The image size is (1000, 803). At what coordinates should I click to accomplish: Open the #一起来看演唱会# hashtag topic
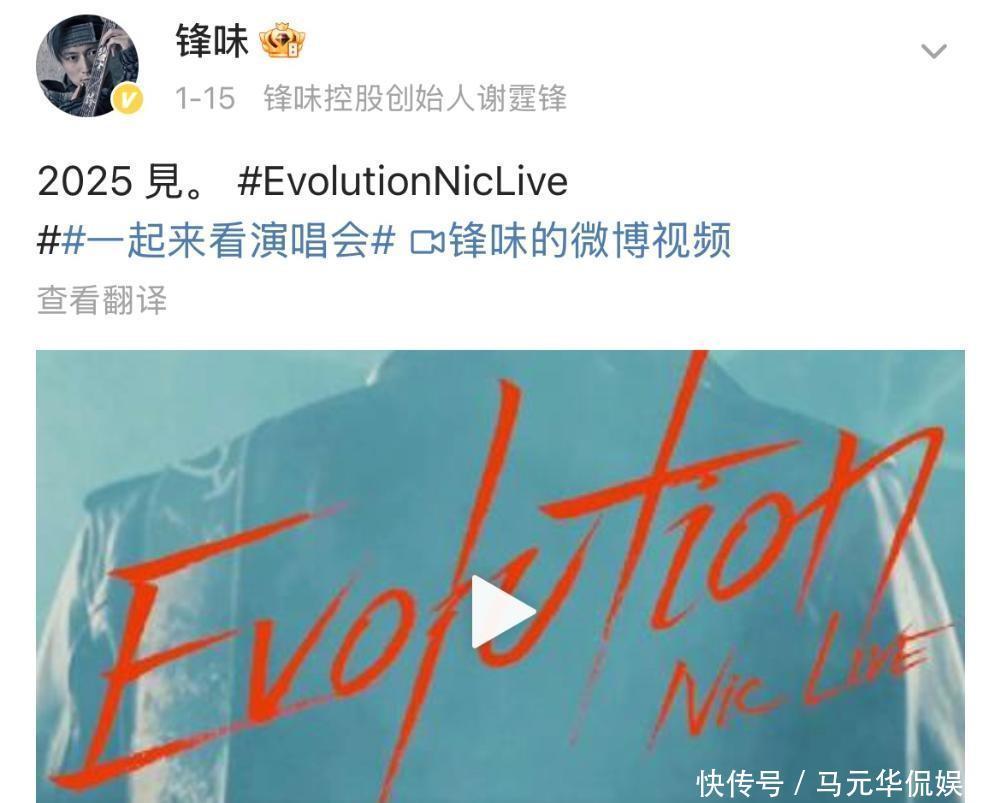pos(228,242)
